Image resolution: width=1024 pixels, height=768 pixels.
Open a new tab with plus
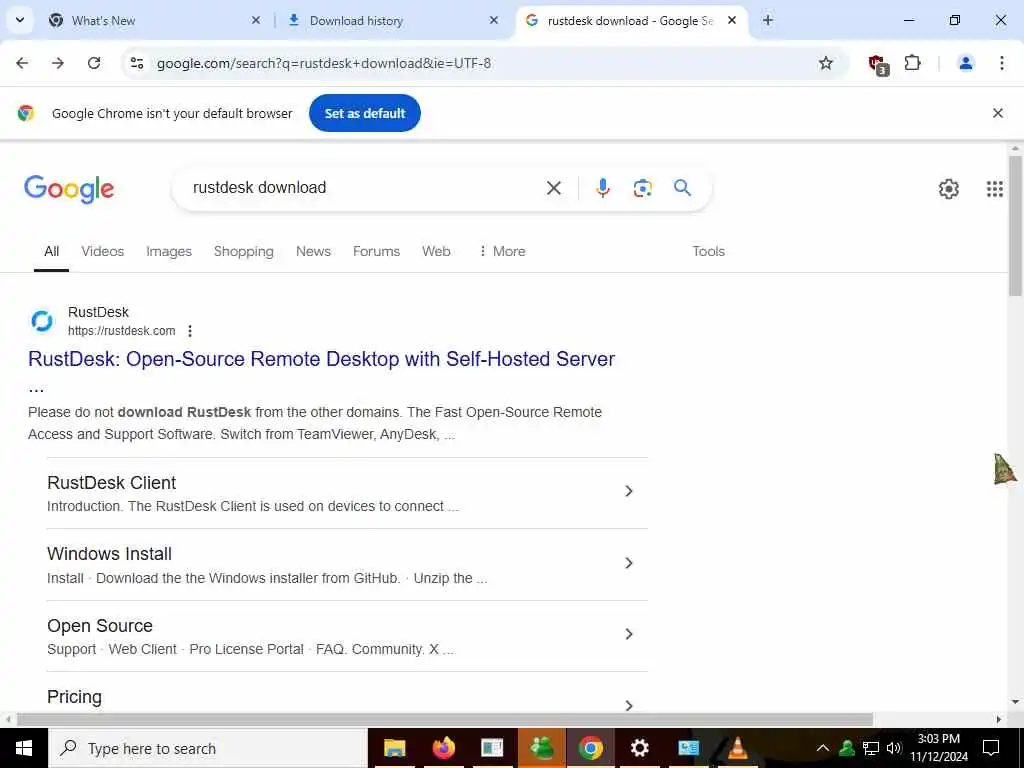tap(768, 20)
